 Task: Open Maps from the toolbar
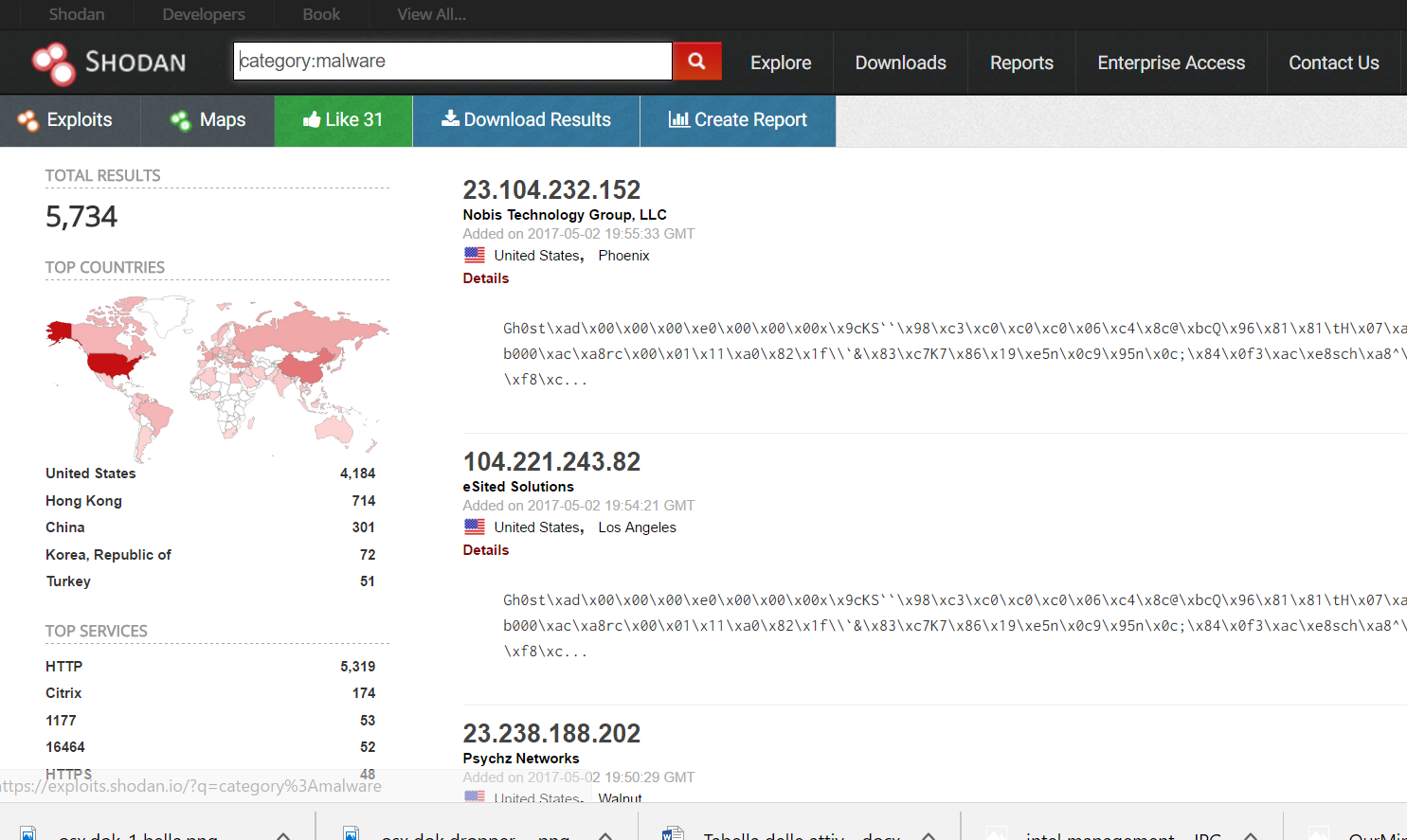click(x=207, y=120)
